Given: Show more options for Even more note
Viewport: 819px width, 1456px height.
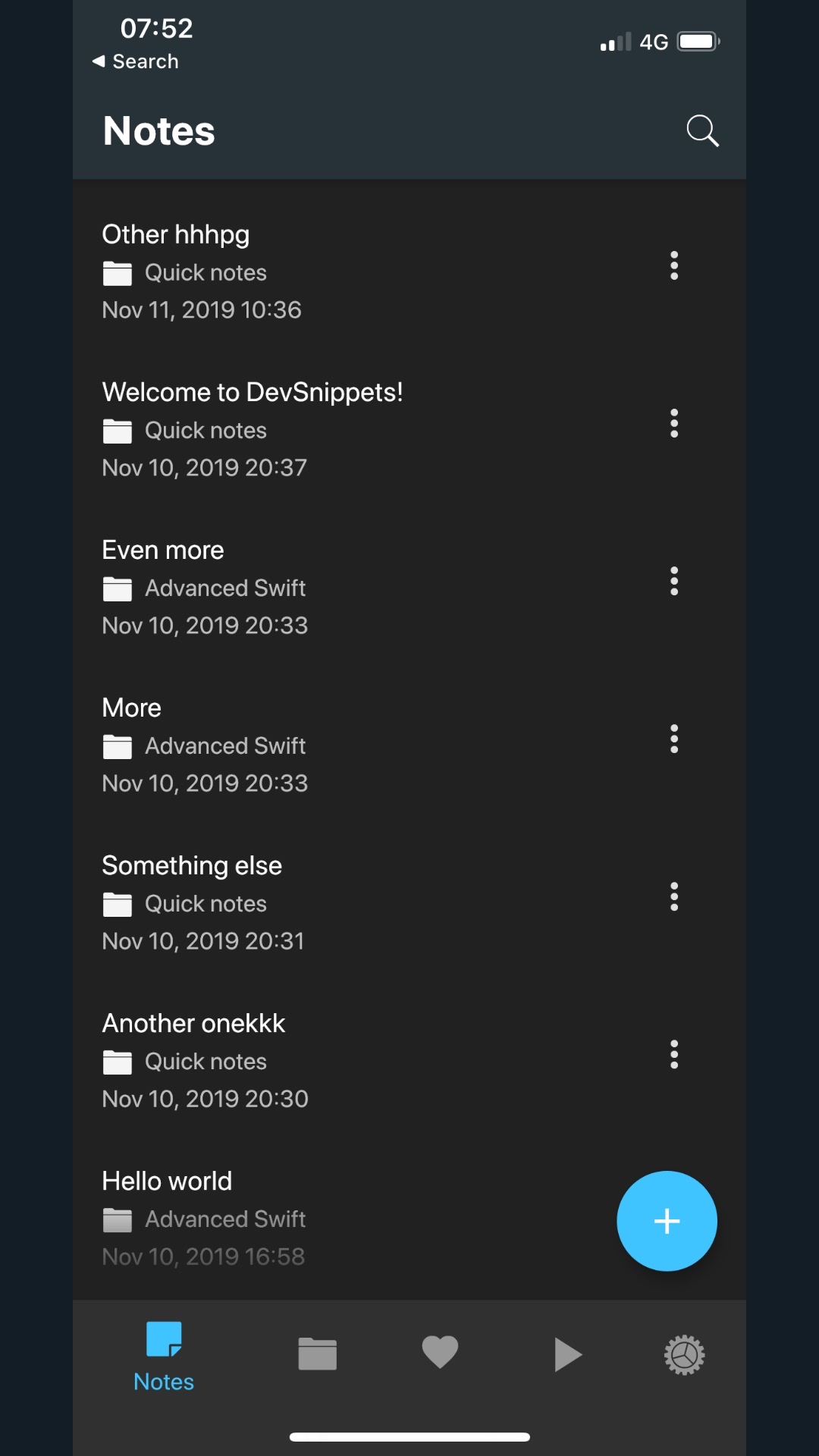Looking at the screenshot, I should [x=673, y=581].
